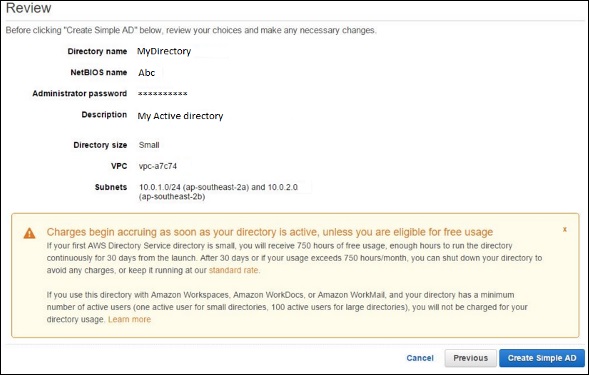589x375 pixels.
Task: Open the standard rate link
Action: [233, 270]
